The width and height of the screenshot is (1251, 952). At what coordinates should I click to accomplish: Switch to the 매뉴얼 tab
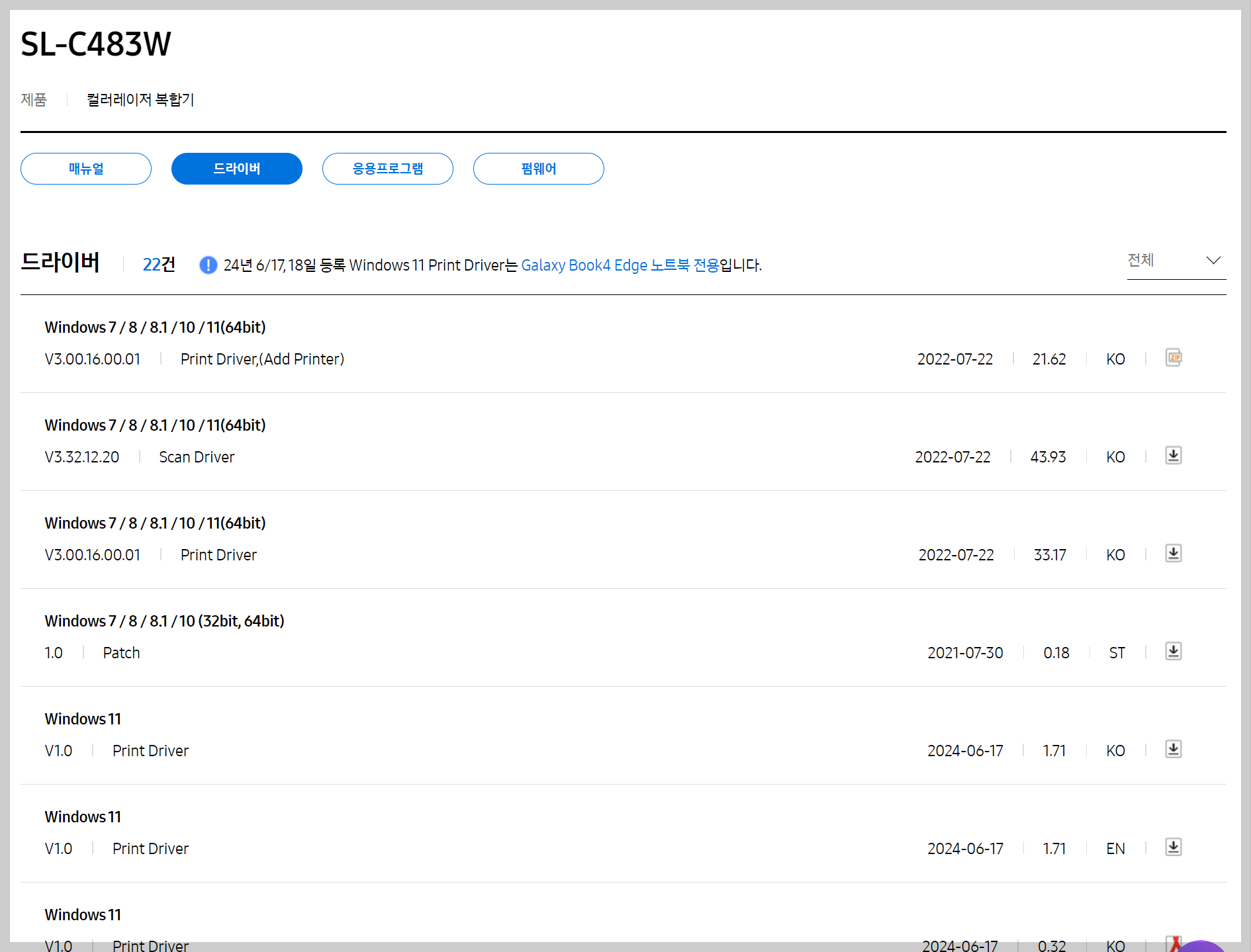[x=86, y=169]
